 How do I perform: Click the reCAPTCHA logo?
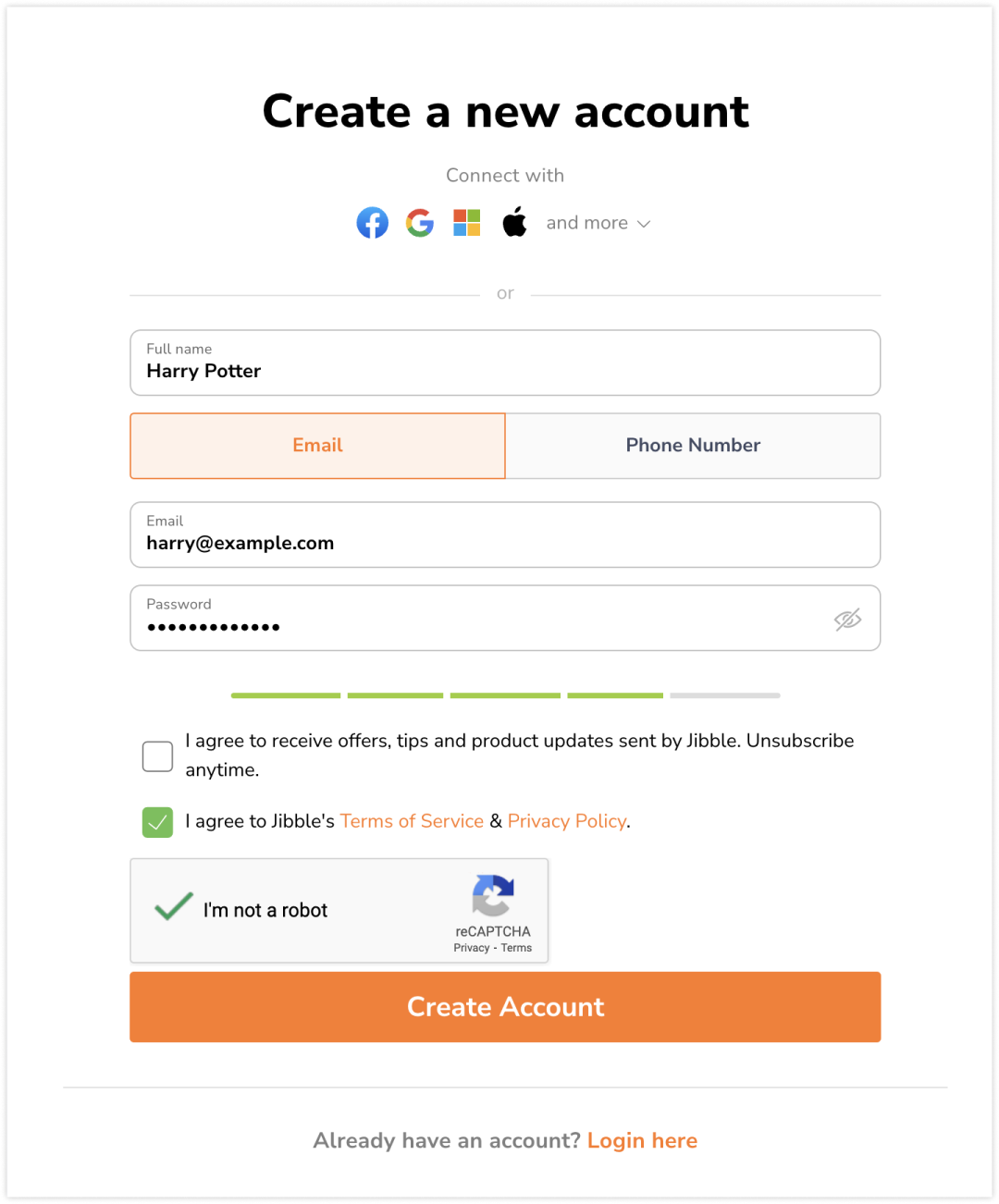[x=493, y=895]
